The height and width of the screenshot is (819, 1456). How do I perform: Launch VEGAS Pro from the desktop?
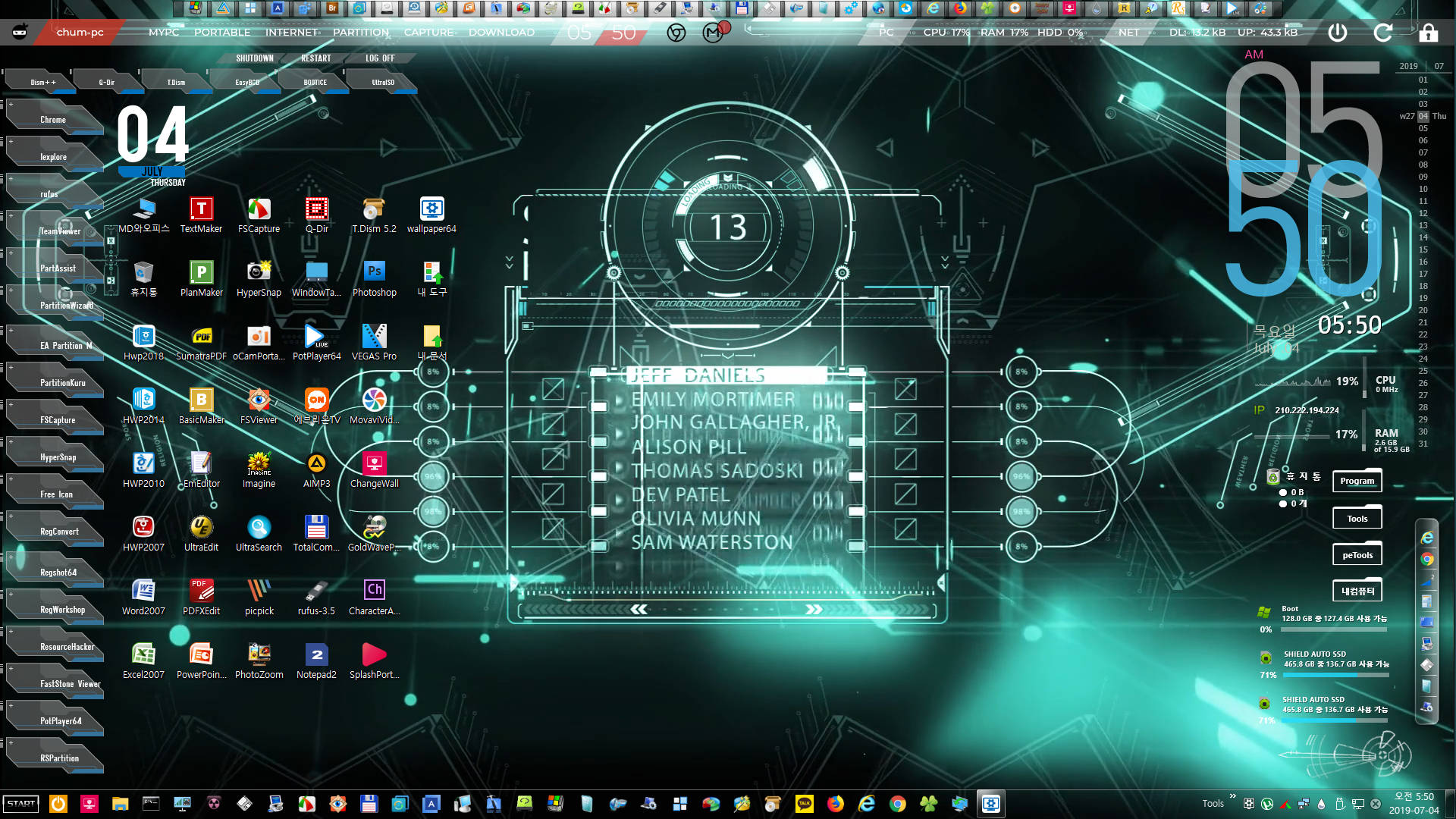374,342
